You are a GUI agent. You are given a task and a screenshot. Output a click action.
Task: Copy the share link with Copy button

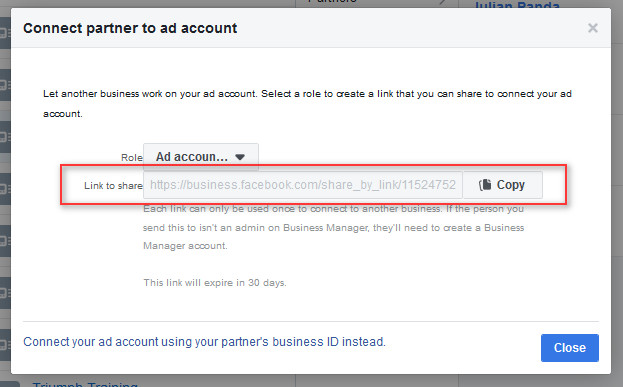tap(502, 185)
